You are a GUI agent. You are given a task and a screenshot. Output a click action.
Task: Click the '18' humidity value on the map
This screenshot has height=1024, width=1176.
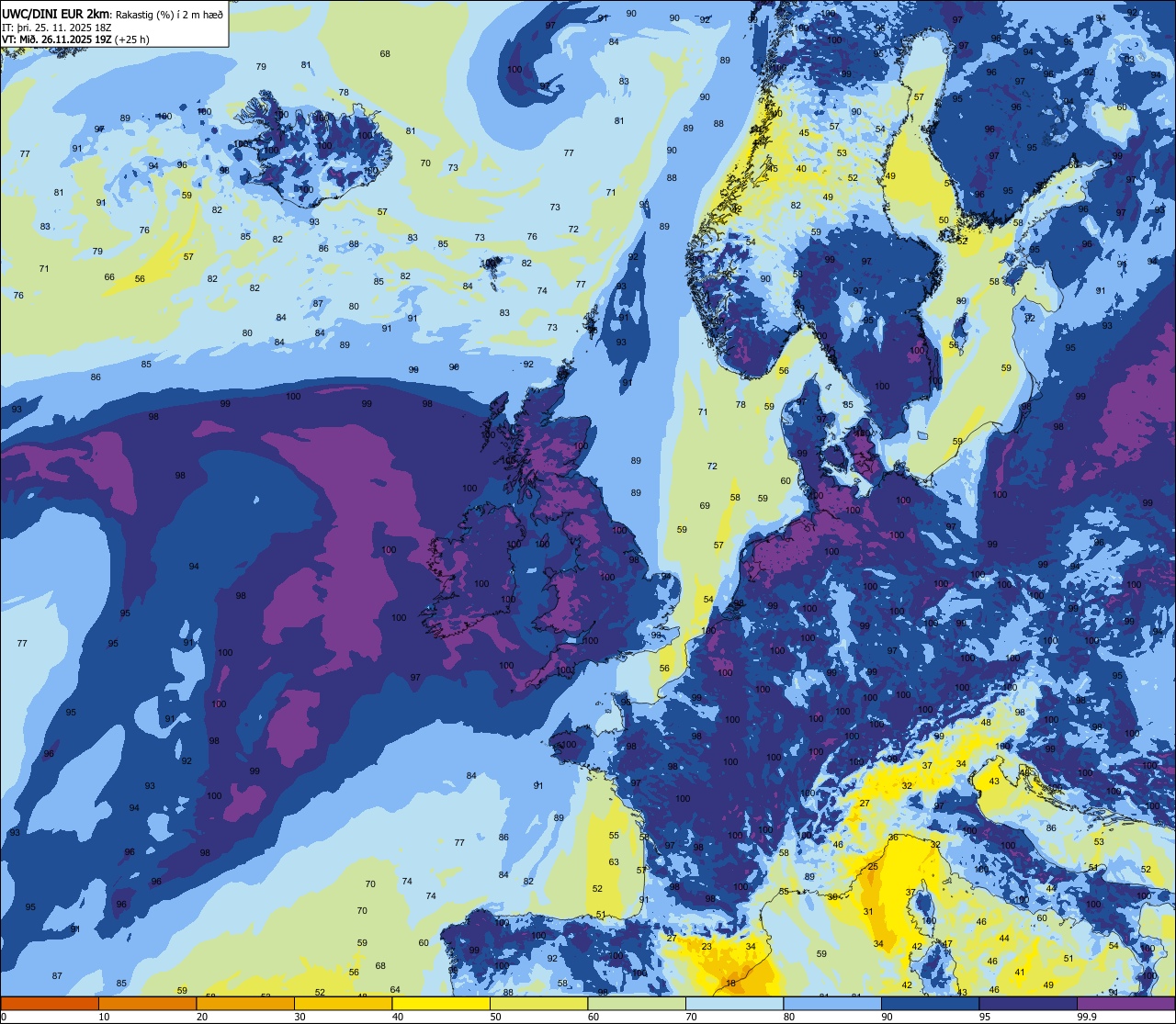pyautogui.click(x=730, y=984)
